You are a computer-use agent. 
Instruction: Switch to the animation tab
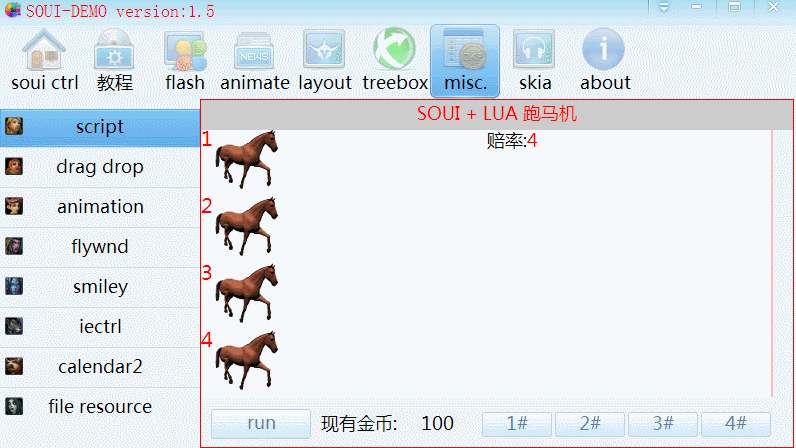pyautogui.click(x=100, y=207)
